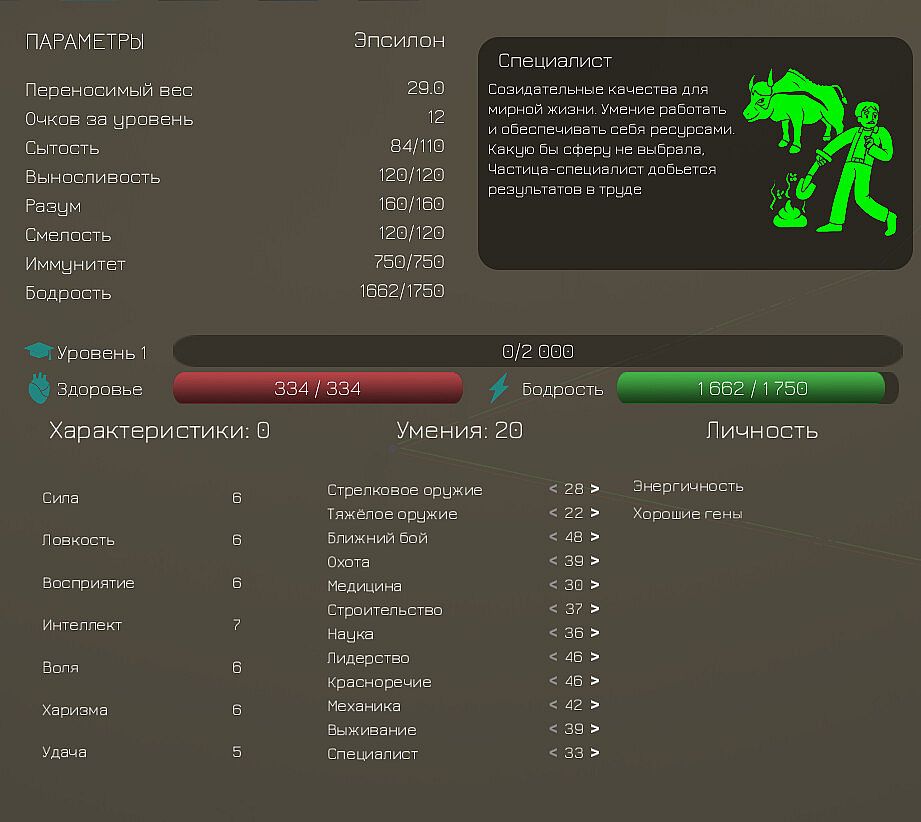Click the ПАРАМЕТРЫ section header
The width and height of the screenshot is (921, 822).
tap(85, 42)
